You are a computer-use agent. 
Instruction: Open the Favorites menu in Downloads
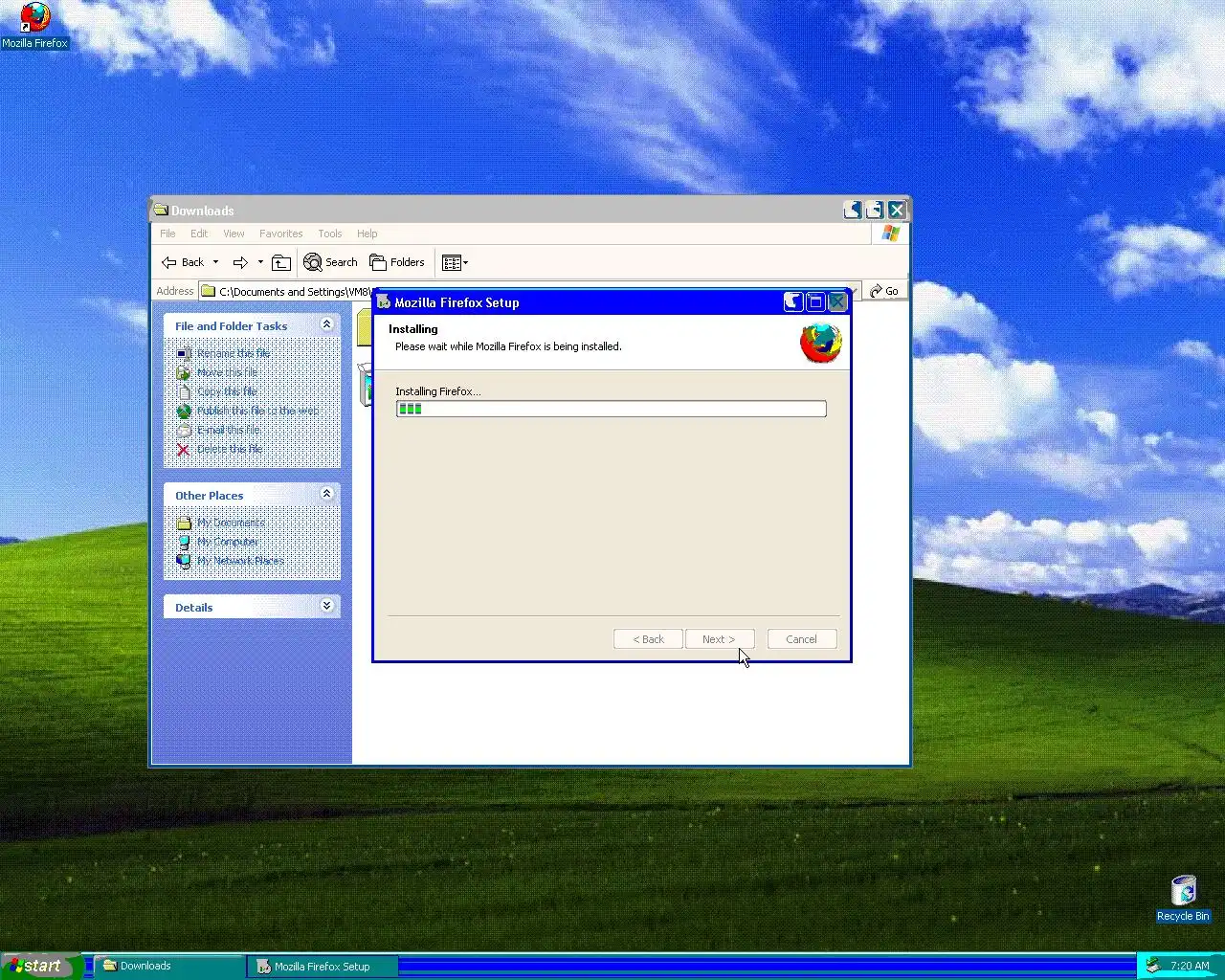pyautogui.click(x=280, y=234)
